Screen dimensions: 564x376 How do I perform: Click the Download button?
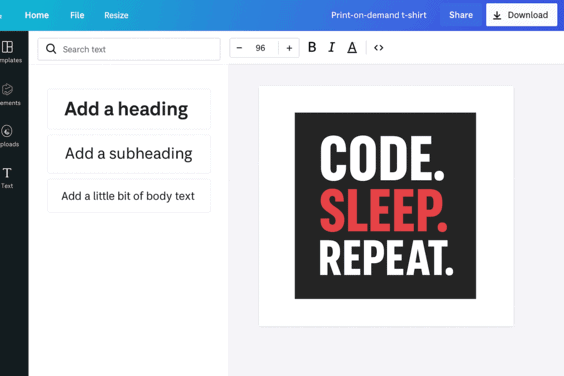521,15
